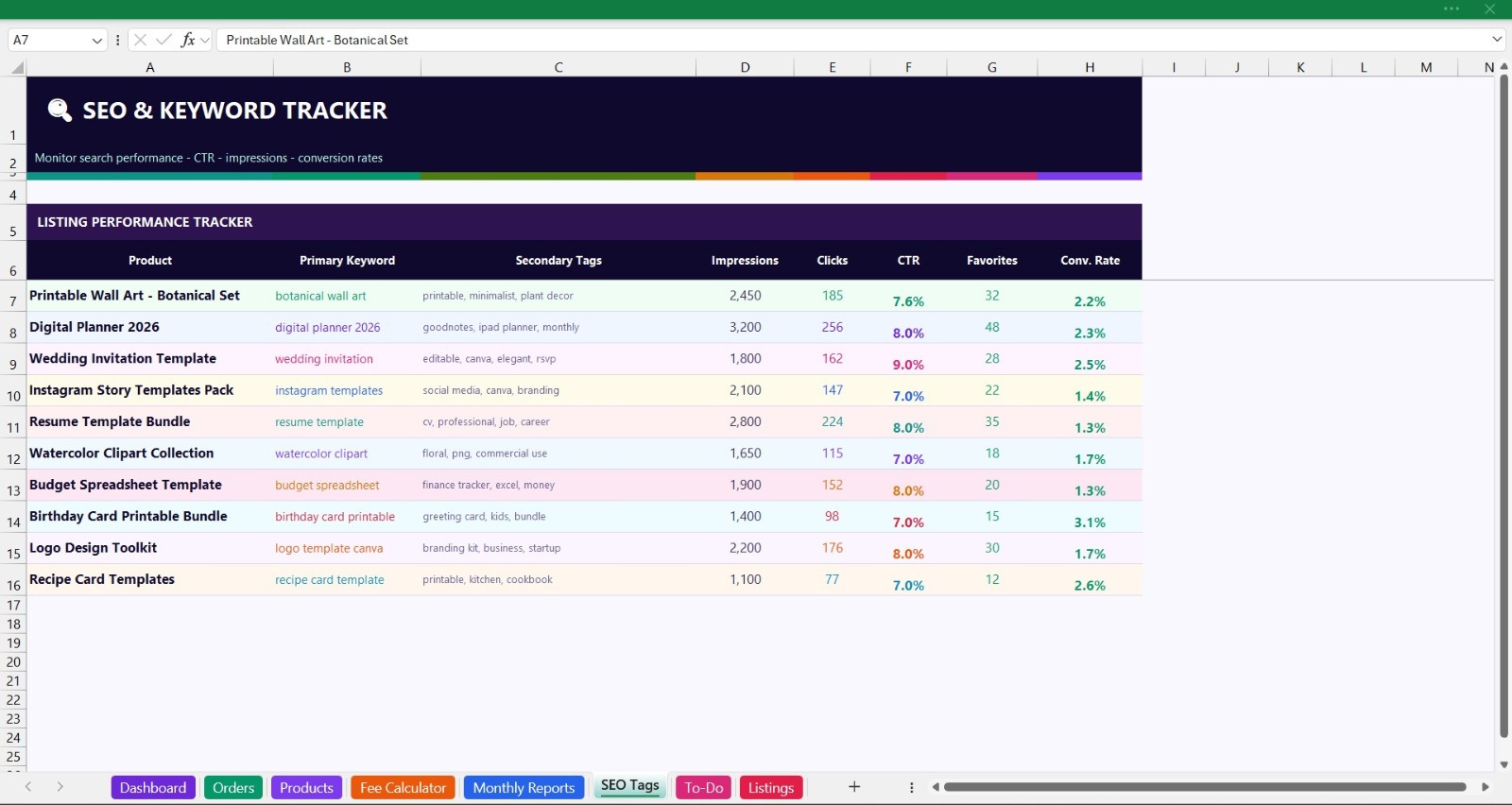Select the budget spreadsheet keyword cell

pyautogui.click(x=347, y=485)
